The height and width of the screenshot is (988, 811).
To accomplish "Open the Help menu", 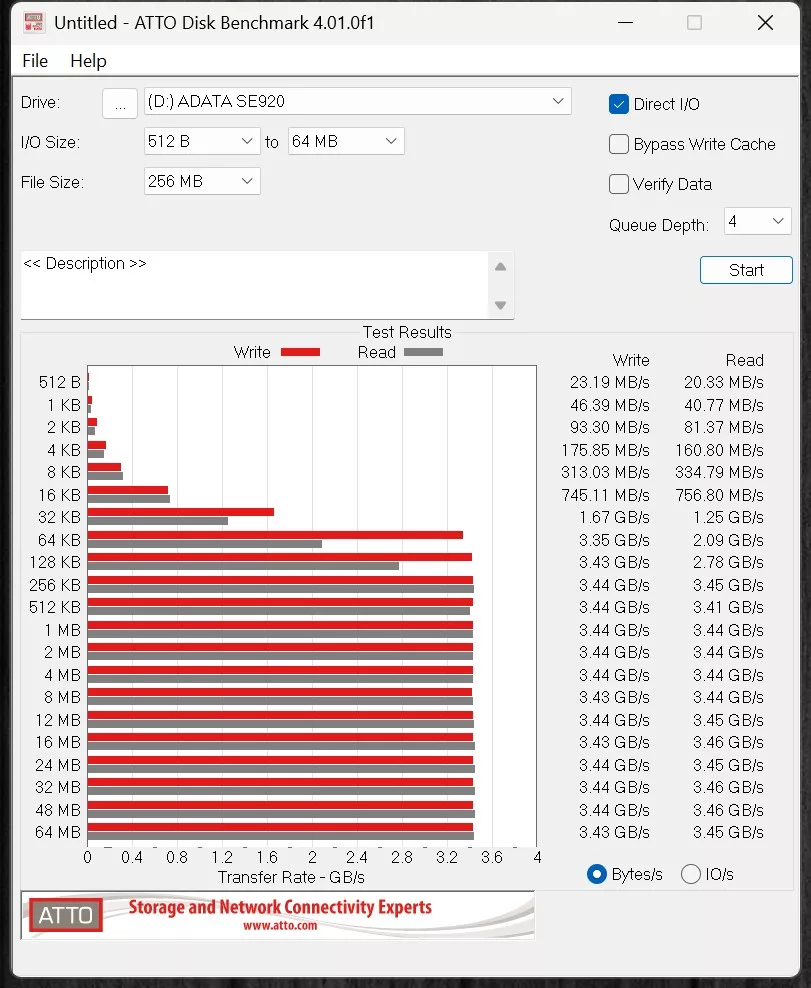I will 88,61.
